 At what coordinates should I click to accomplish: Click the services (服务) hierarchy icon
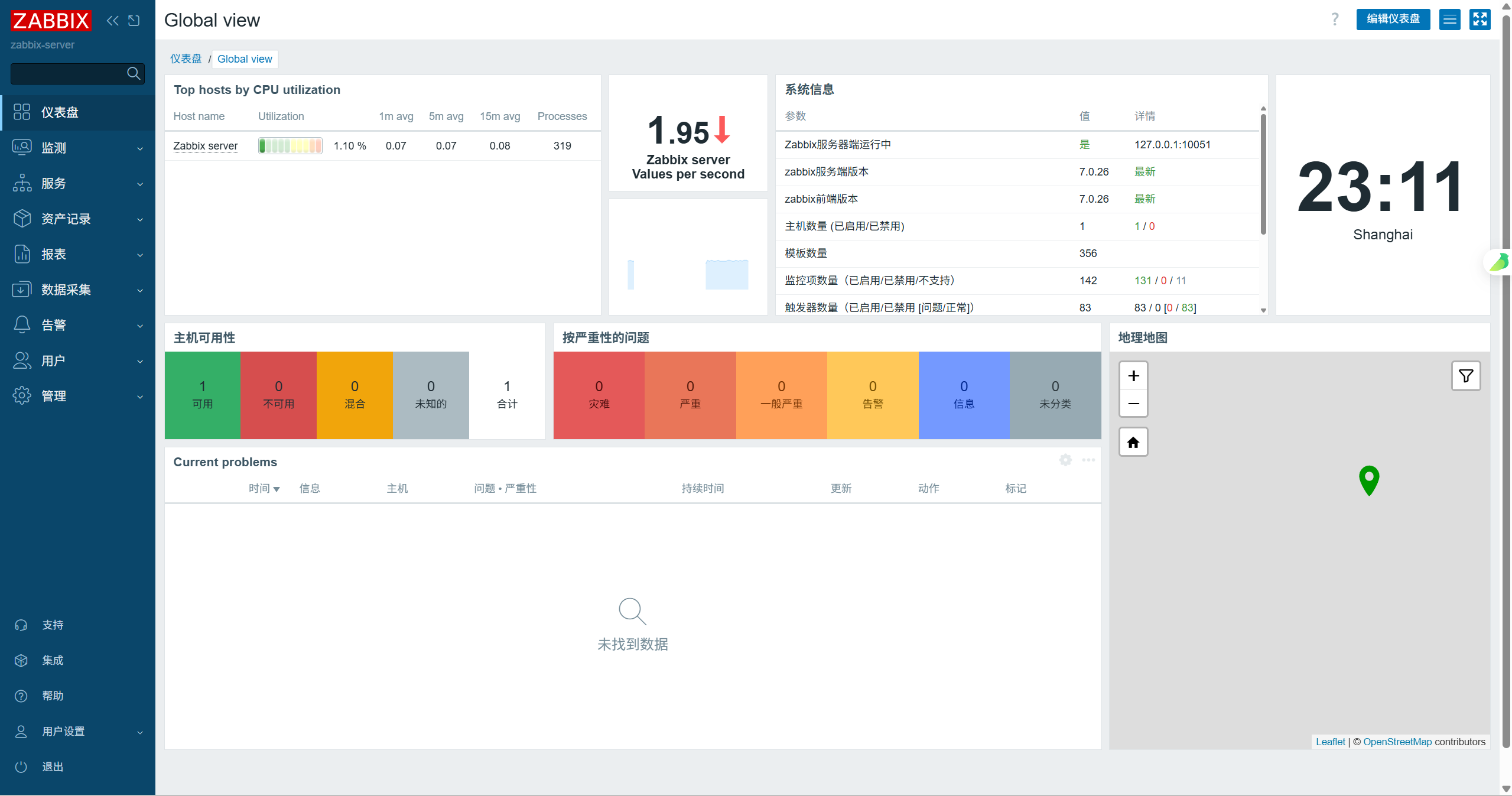click(22, 183)
